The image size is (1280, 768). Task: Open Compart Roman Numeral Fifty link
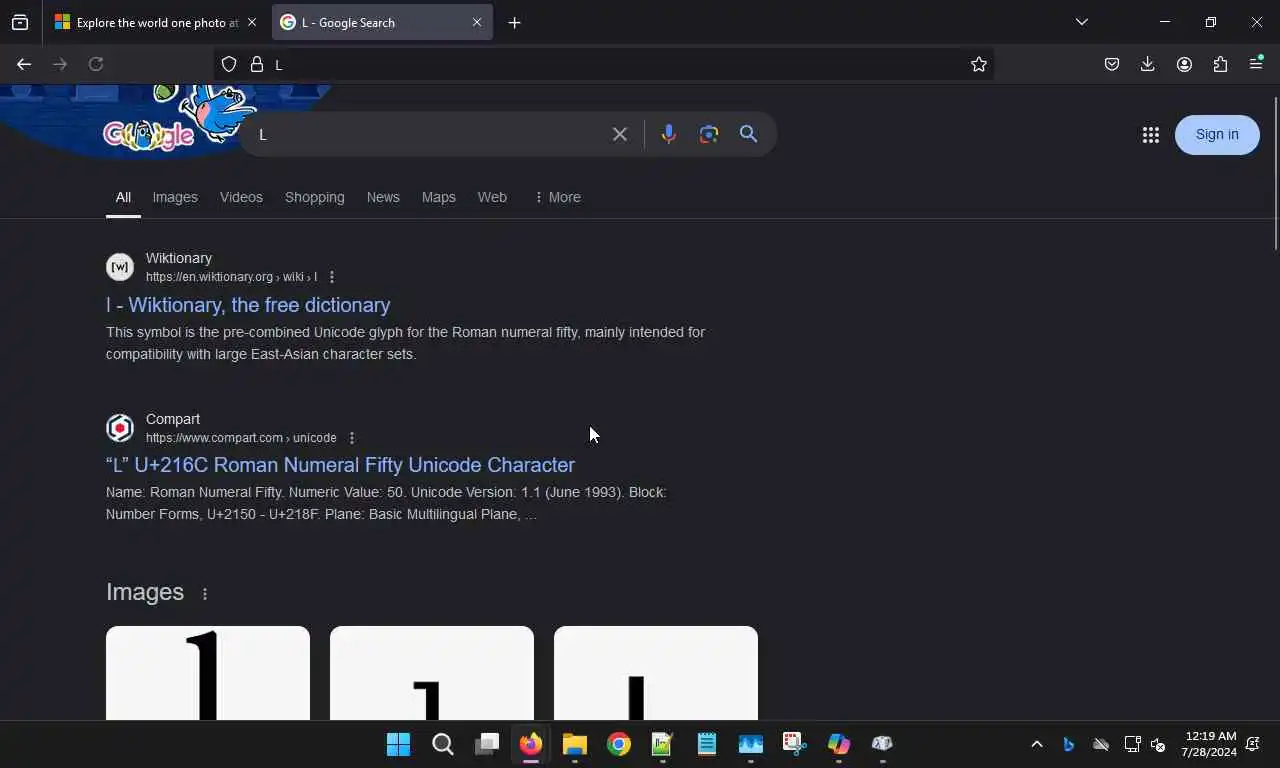tap(340, 465)
